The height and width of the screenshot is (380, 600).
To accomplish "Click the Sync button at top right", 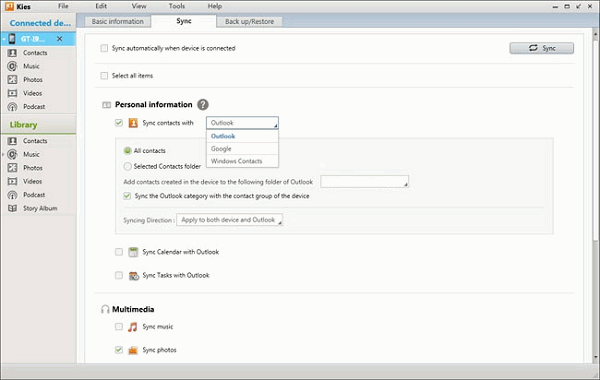I will coord(541,48).
